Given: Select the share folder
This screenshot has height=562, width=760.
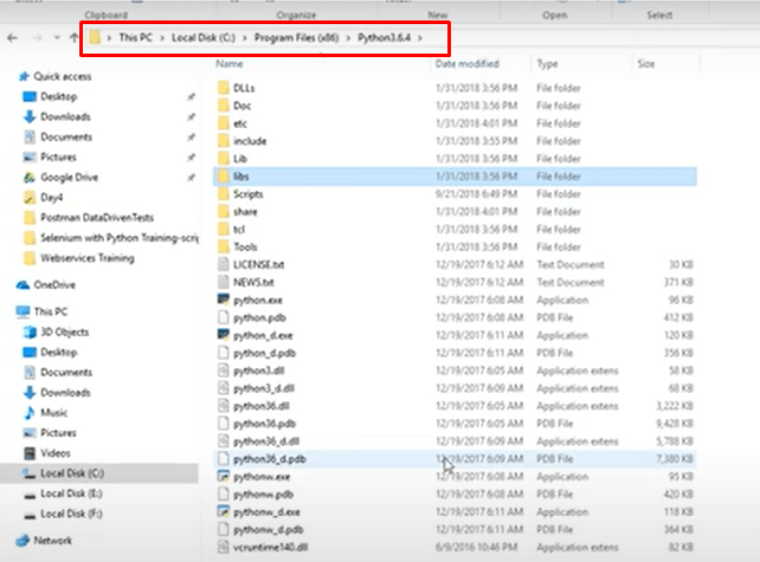Looking at the screenshot, I should pyautogui.click(x=245, y=212).
